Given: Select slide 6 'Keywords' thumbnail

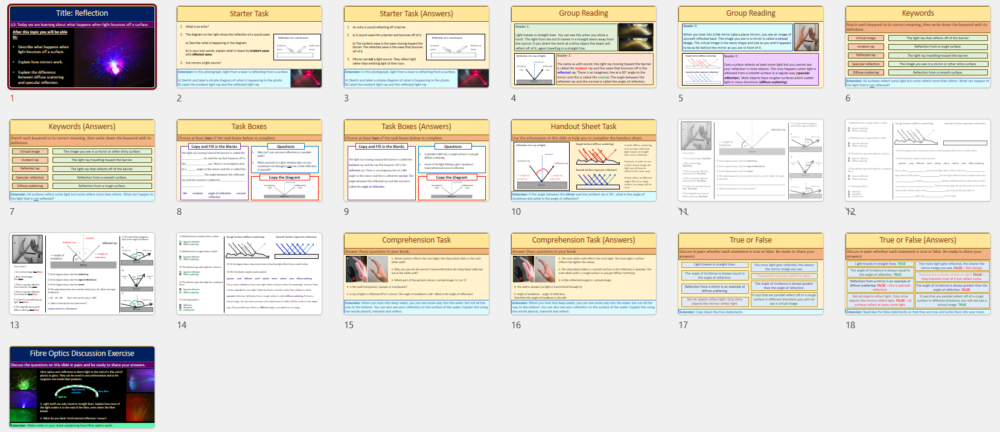Looking at the screenshot, I should (918, 47).
